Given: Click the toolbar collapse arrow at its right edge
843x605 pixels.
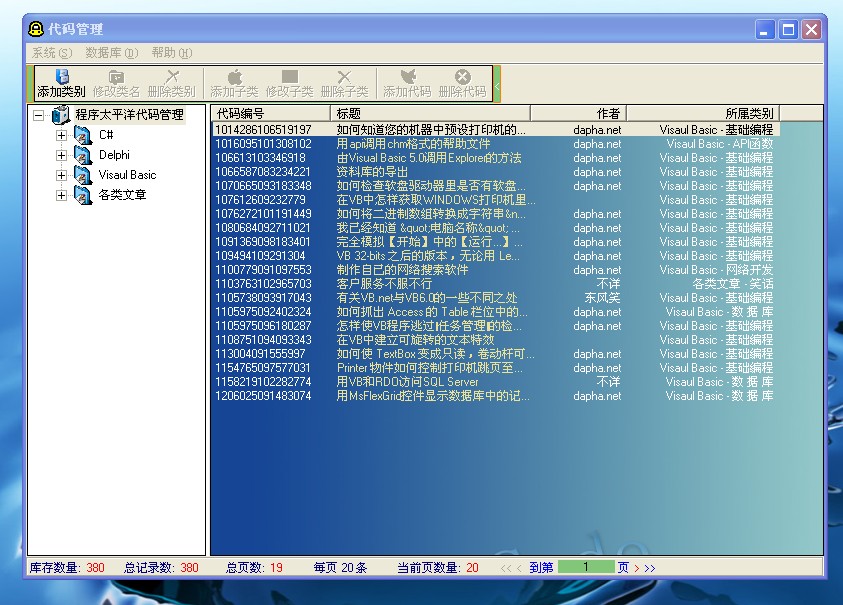Looking at the screenshot, I should click(x=497, y=84).
